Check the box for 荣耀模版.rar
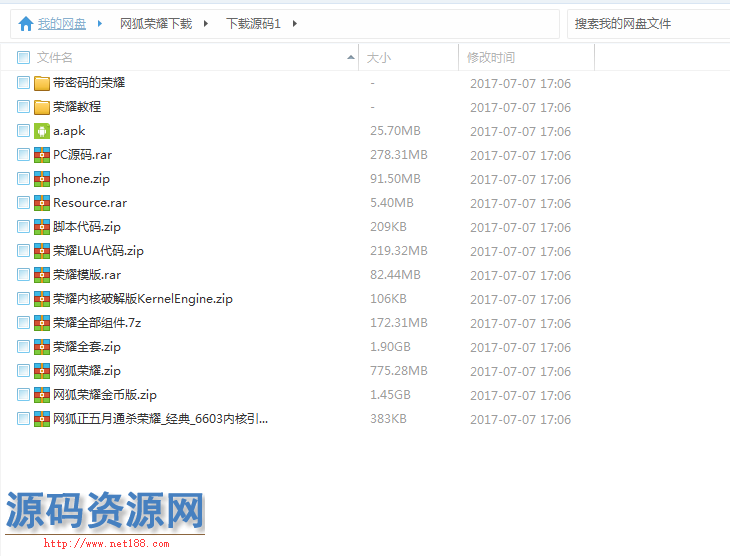730x556 pixels. point(23,275)
